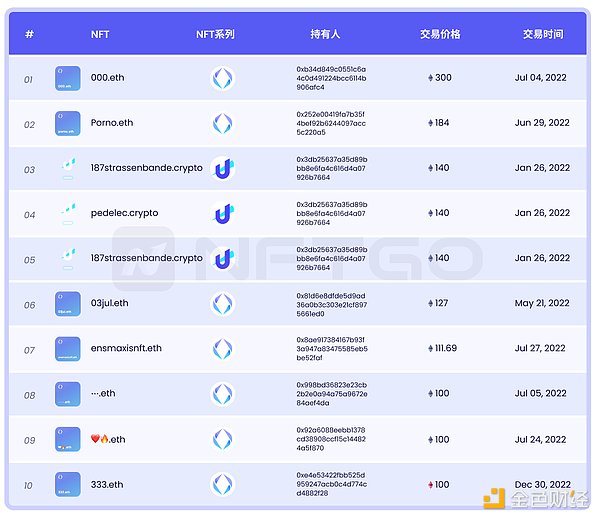Click the 111.69 ETH price value

pyautogui.click(x=445, y=349)
